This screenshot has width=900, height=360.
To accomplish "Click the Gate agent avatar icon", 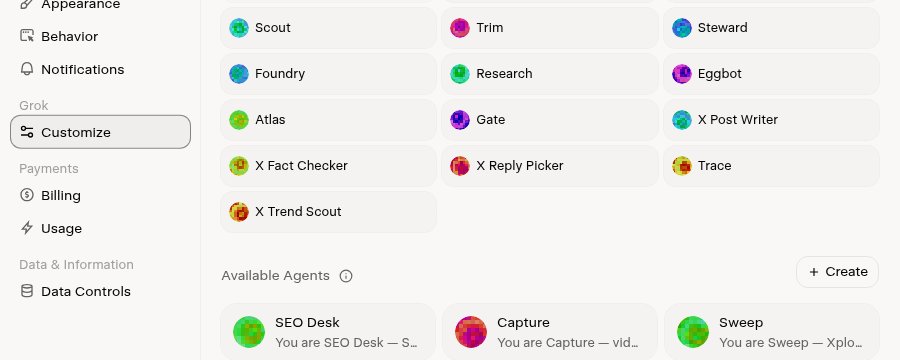I will (x=460, y=119).
